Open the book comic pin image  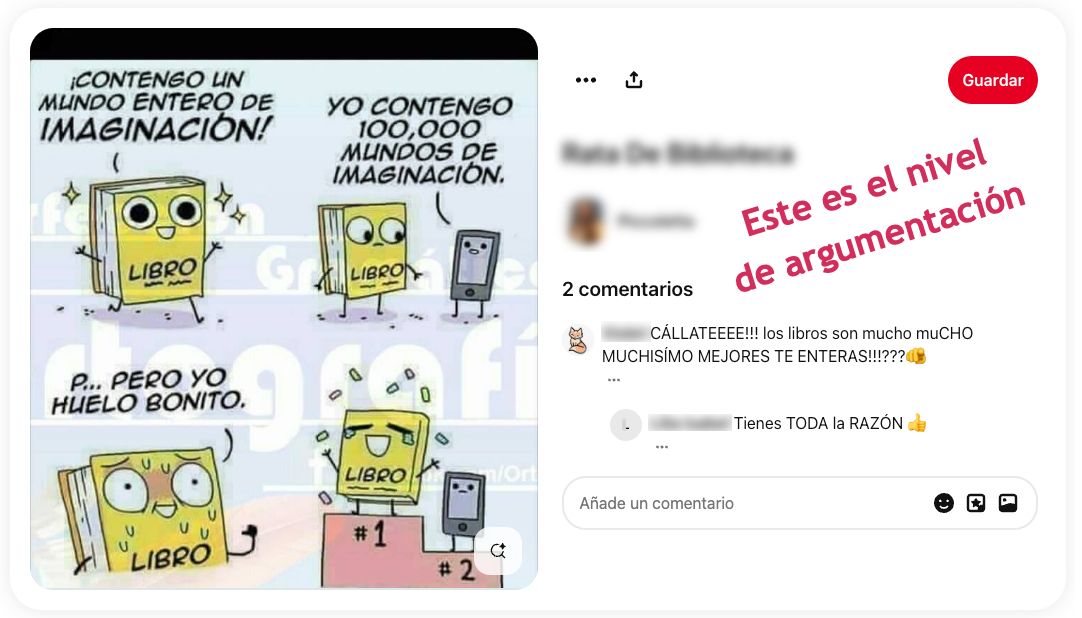(284, 308)
